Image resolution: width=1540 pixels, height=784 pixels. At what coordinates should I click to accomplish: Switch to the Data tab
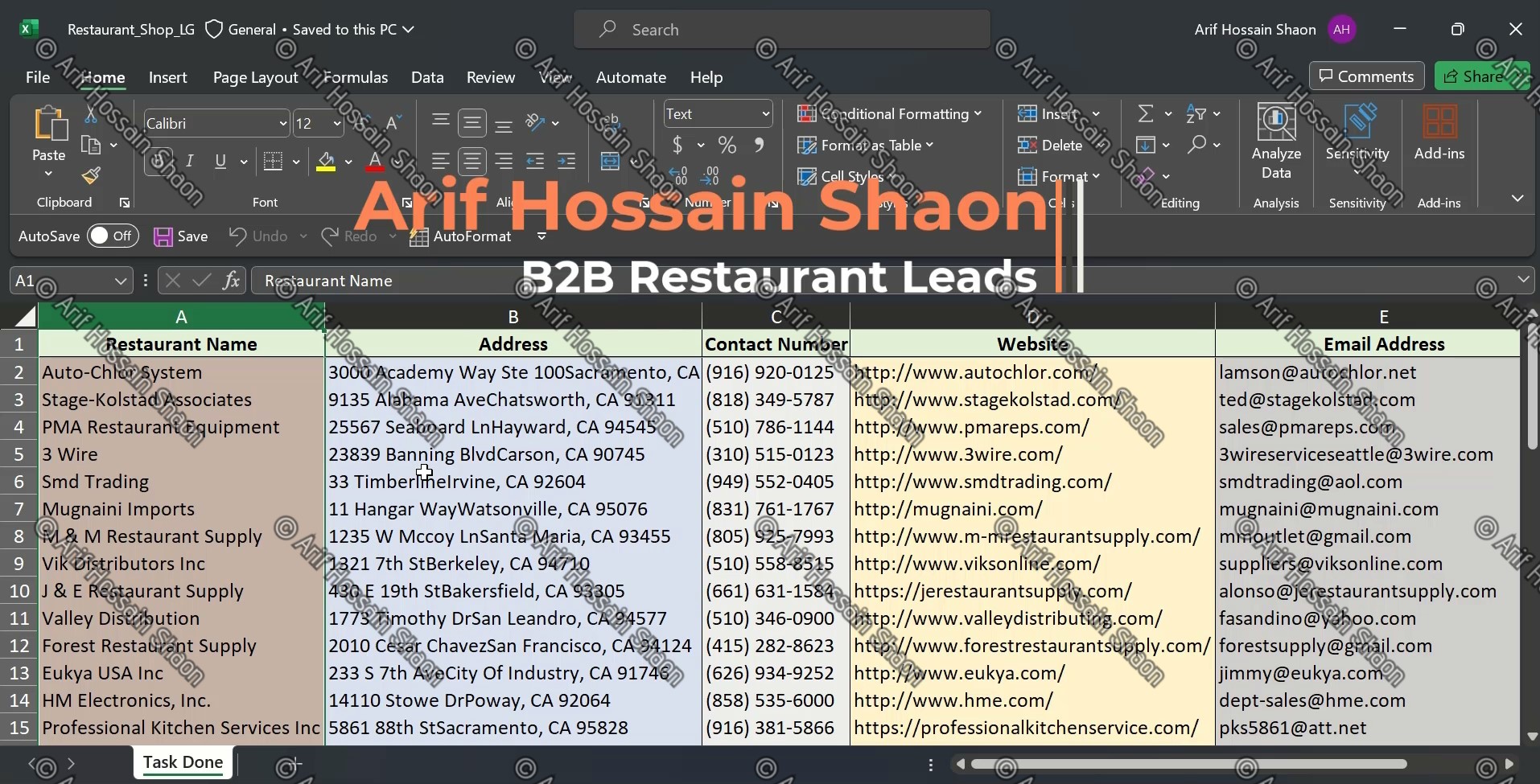[x=426, y=77]
